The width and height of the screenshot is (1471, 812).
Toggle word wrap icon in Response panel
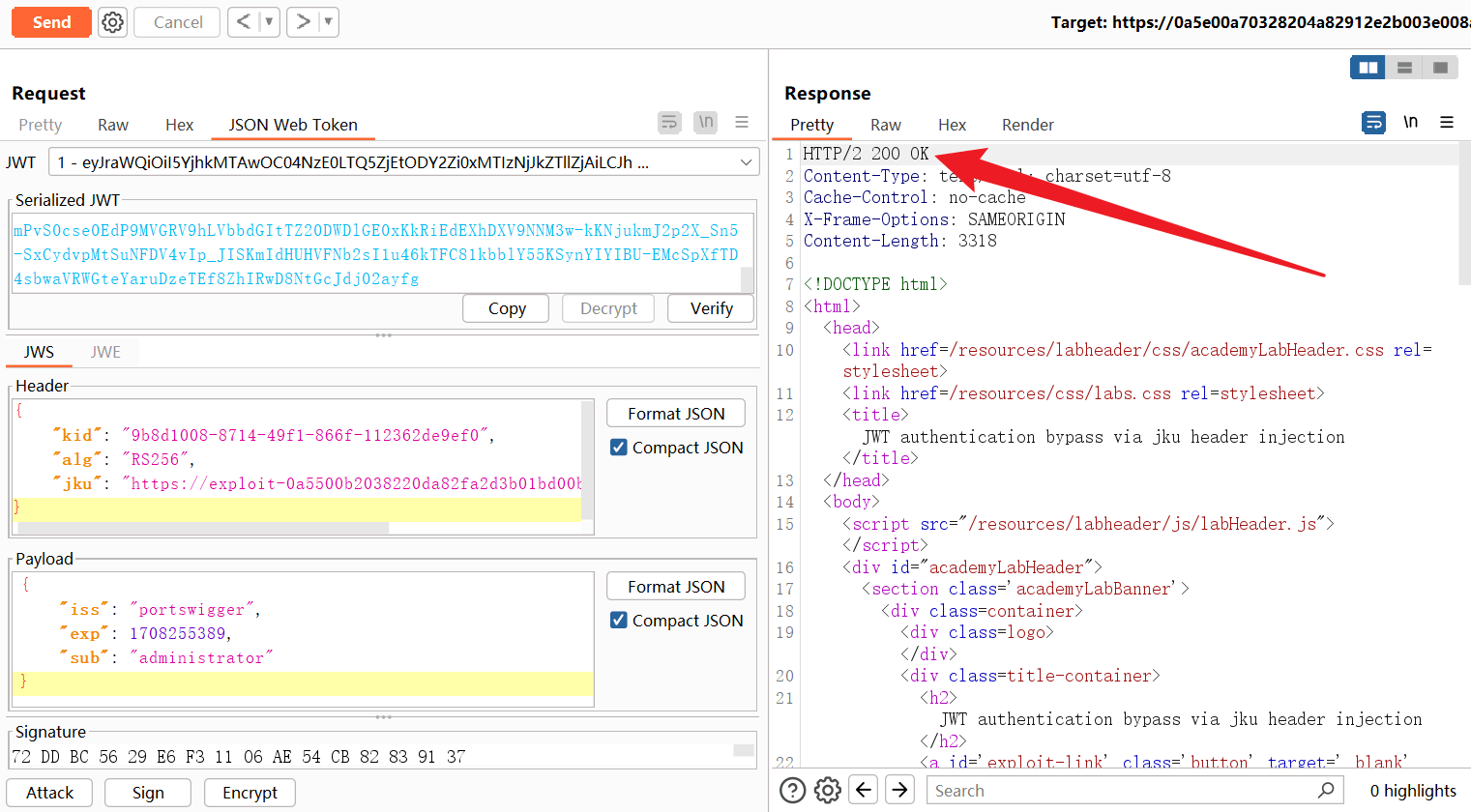(x=1373, y=123)
